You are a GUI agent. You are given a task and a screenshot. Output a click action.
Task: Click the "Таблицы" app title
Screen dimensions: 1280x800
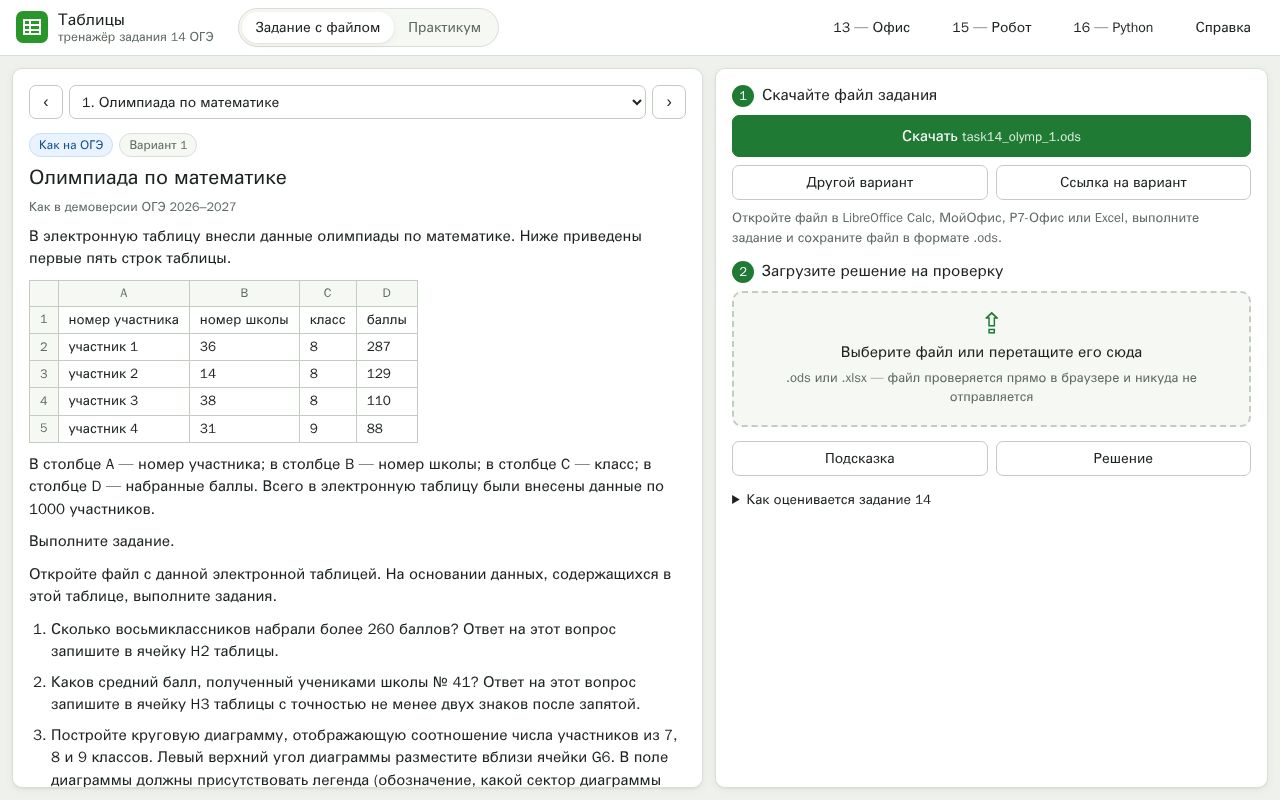[x=91, y=19]
